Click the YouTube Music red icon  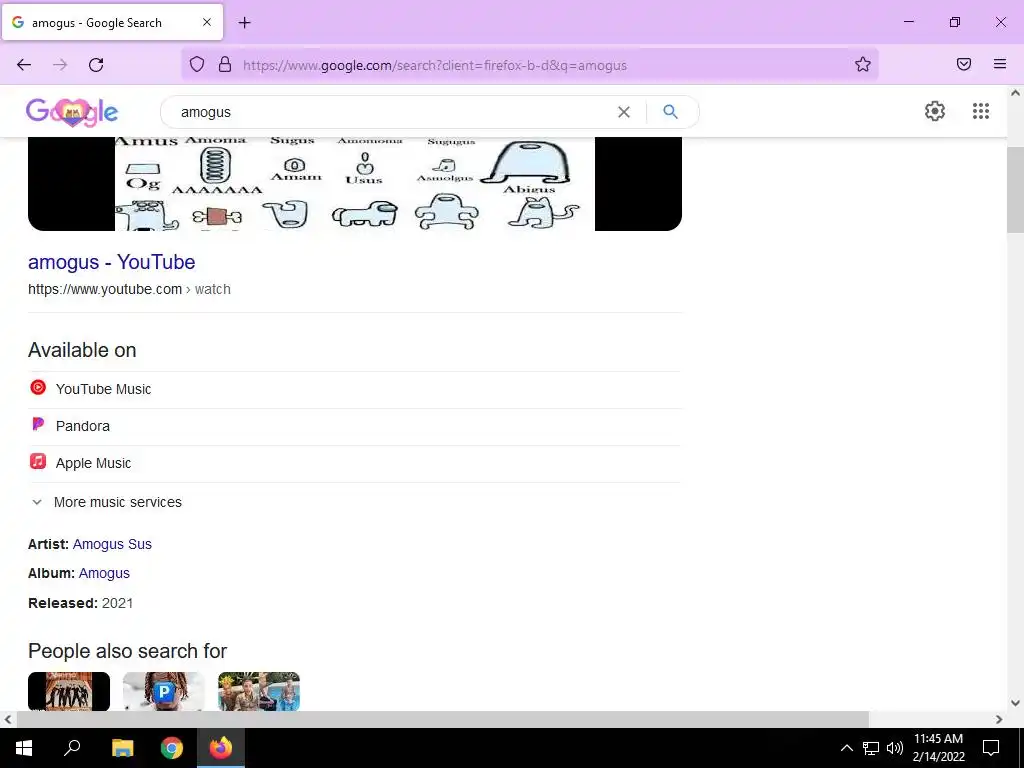click(x=38, y=388)
